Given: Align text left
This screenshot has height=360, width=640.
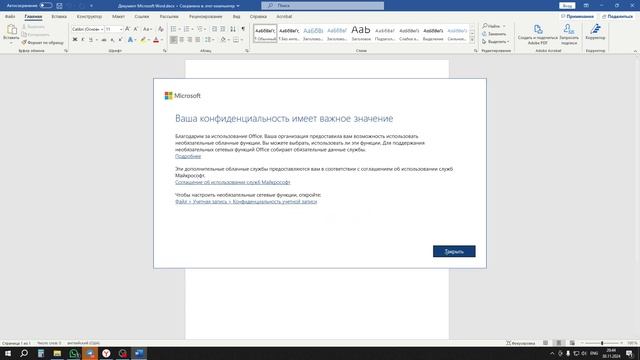Looking at the screenshot, I should [x=173, y=40].
